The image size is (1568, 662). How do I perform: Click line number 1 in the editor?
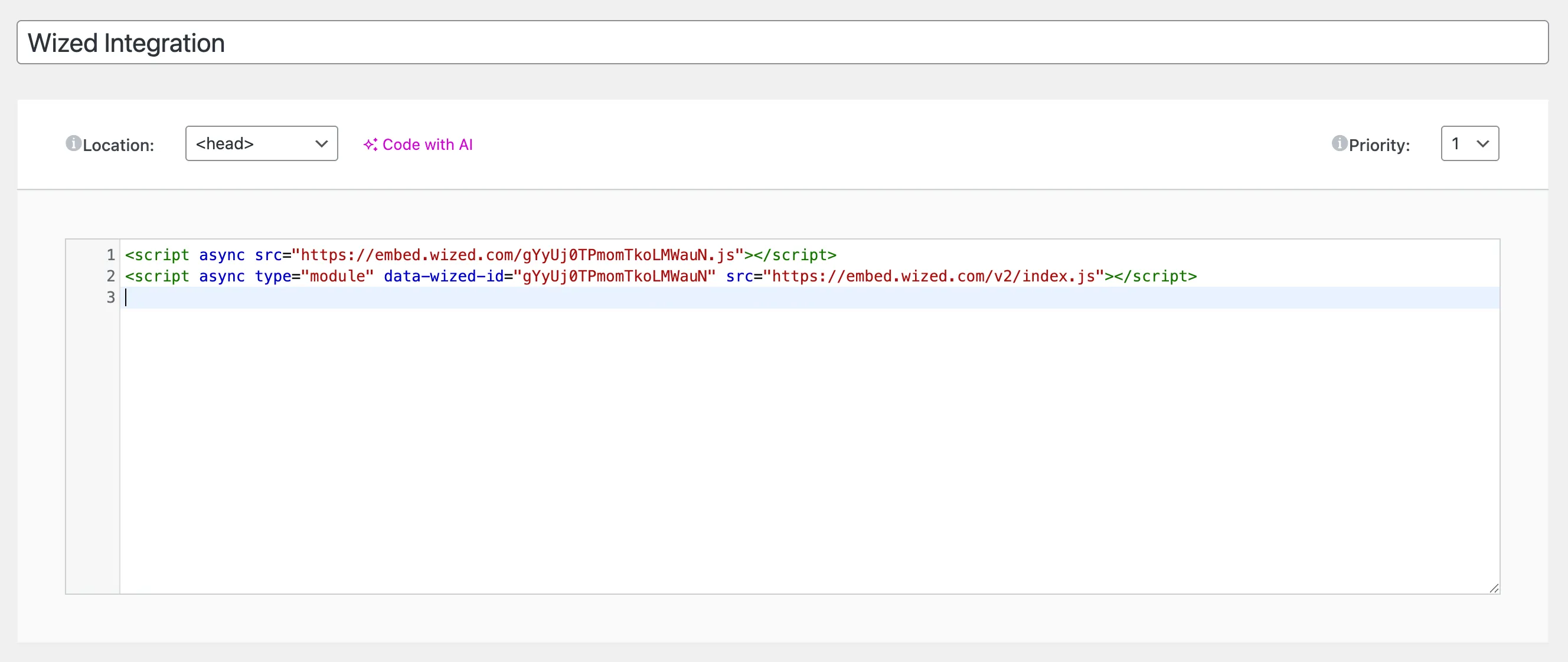[x=110, y=255]
